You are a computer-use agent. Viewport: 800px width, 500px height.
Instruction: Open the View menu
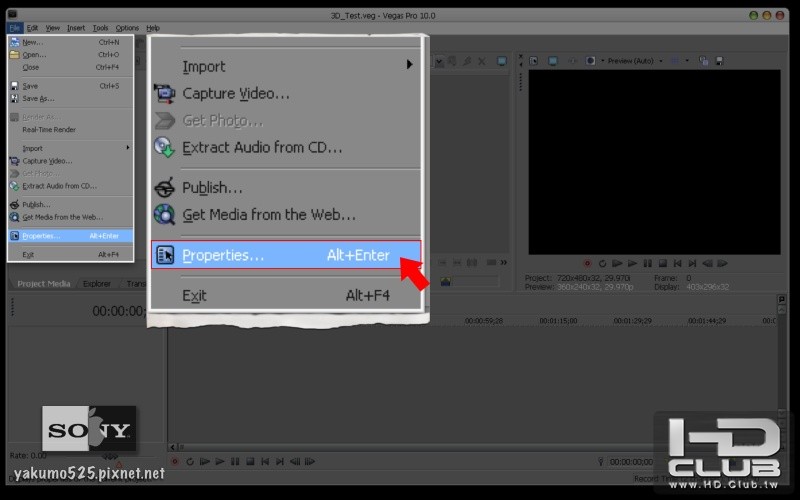click(x=53, y=28)
